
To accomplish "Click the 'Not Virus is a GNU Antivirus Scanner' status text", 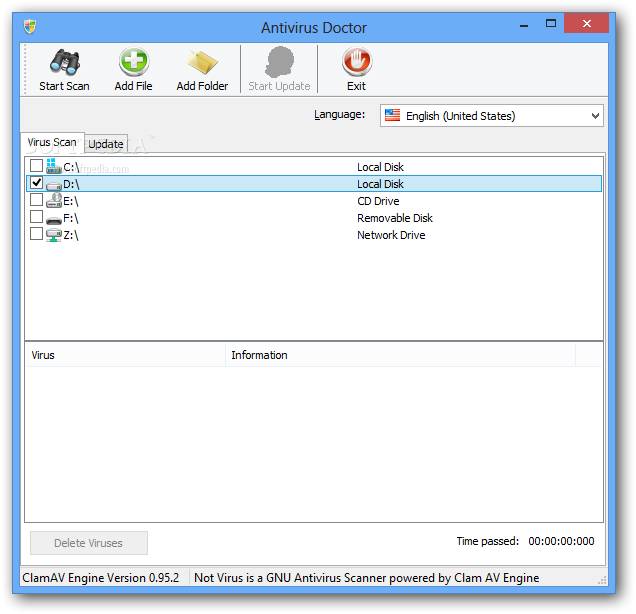I will pyautogui.click(x=366, y=578).
